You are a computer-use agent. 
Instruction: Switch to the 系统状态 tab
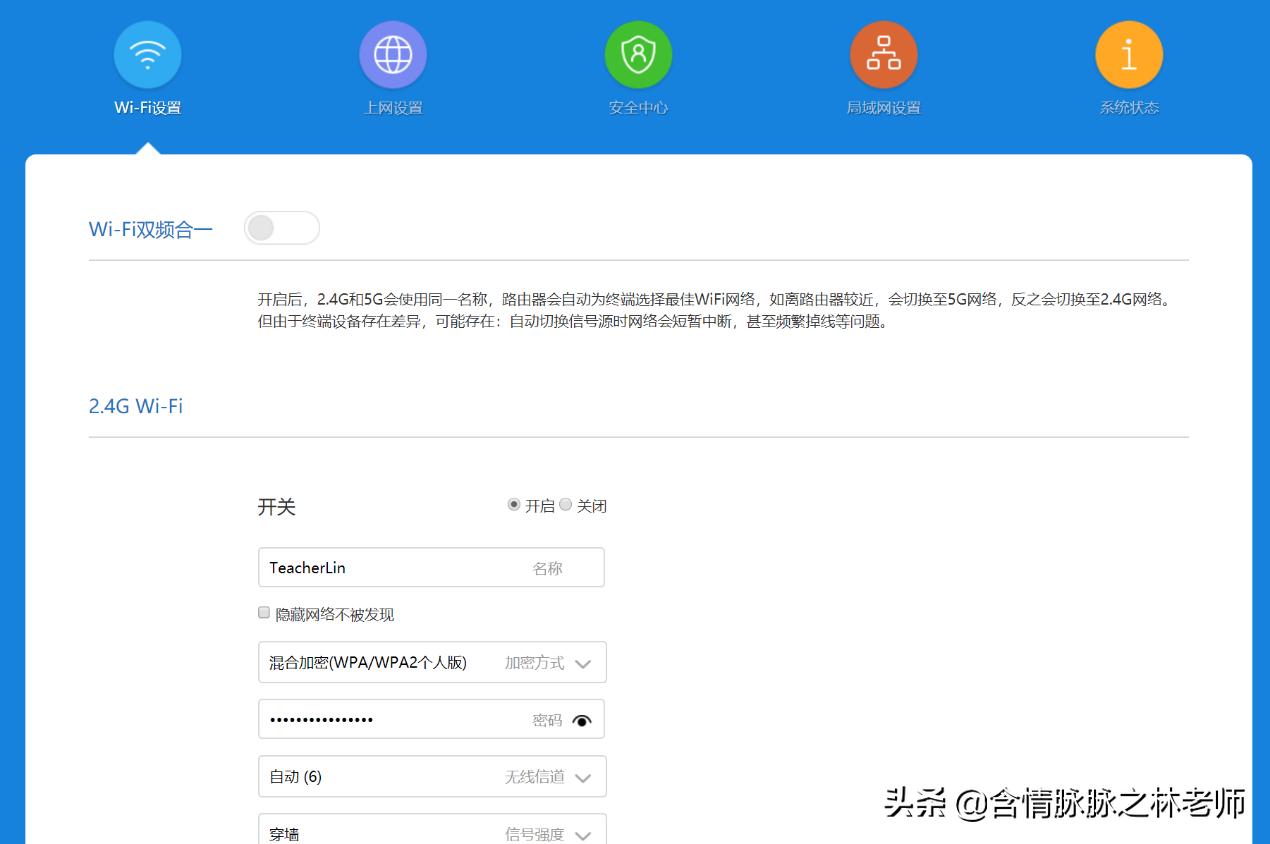coord(1128,107)
